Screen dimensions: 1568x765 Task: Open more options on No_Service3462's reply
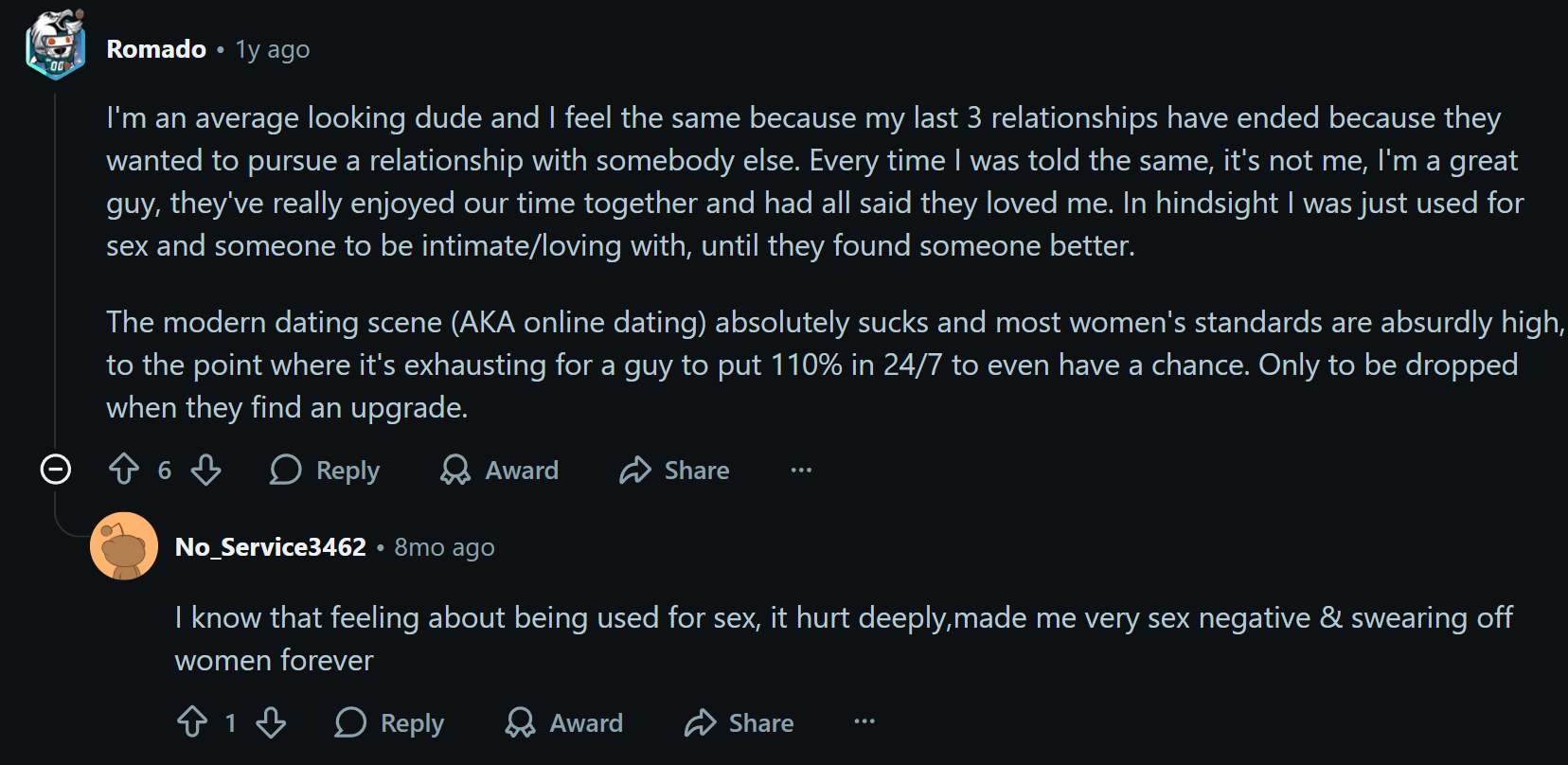click(864, 721)
